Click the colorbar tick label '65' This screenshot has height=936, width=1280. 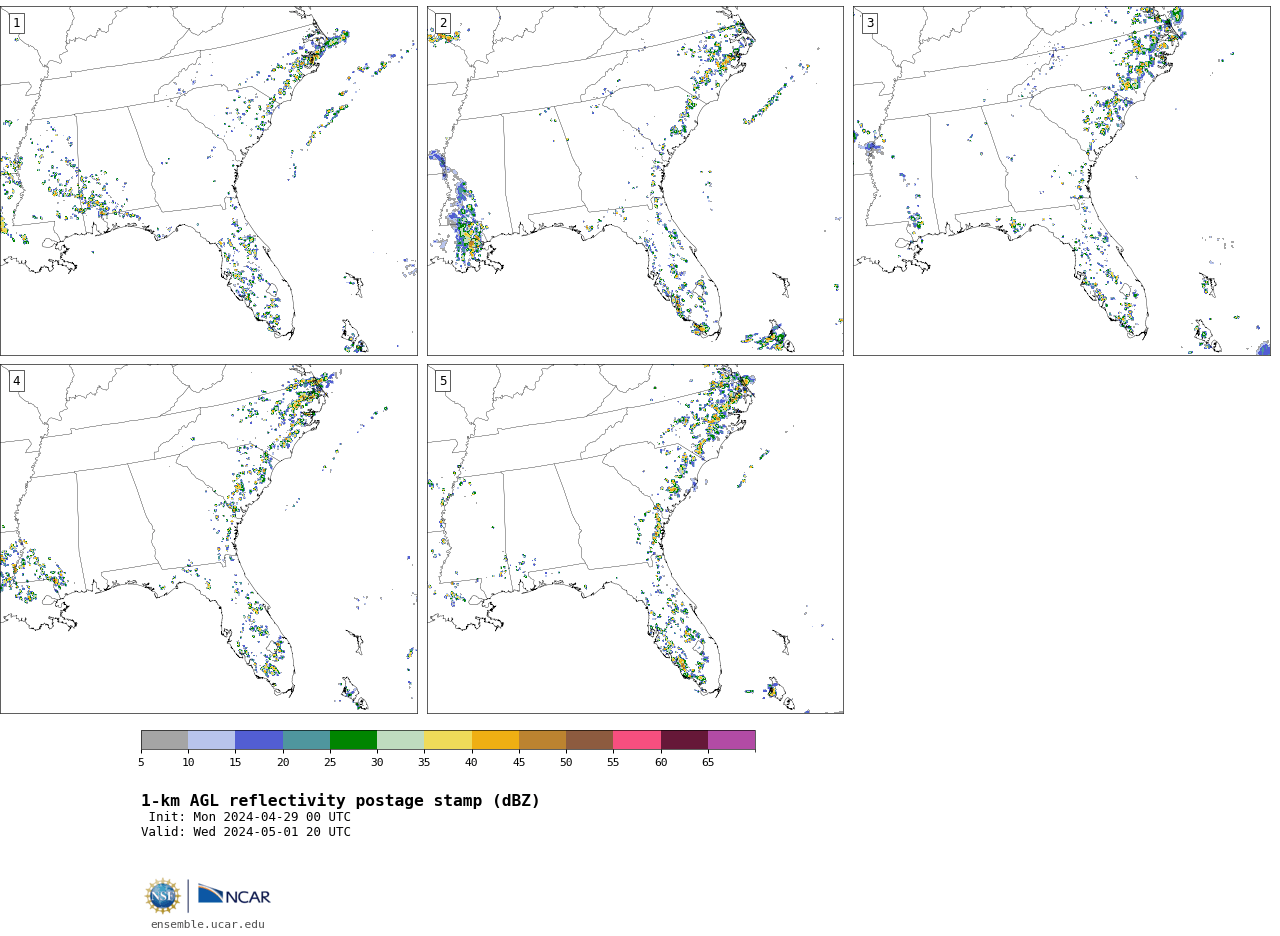708,763
